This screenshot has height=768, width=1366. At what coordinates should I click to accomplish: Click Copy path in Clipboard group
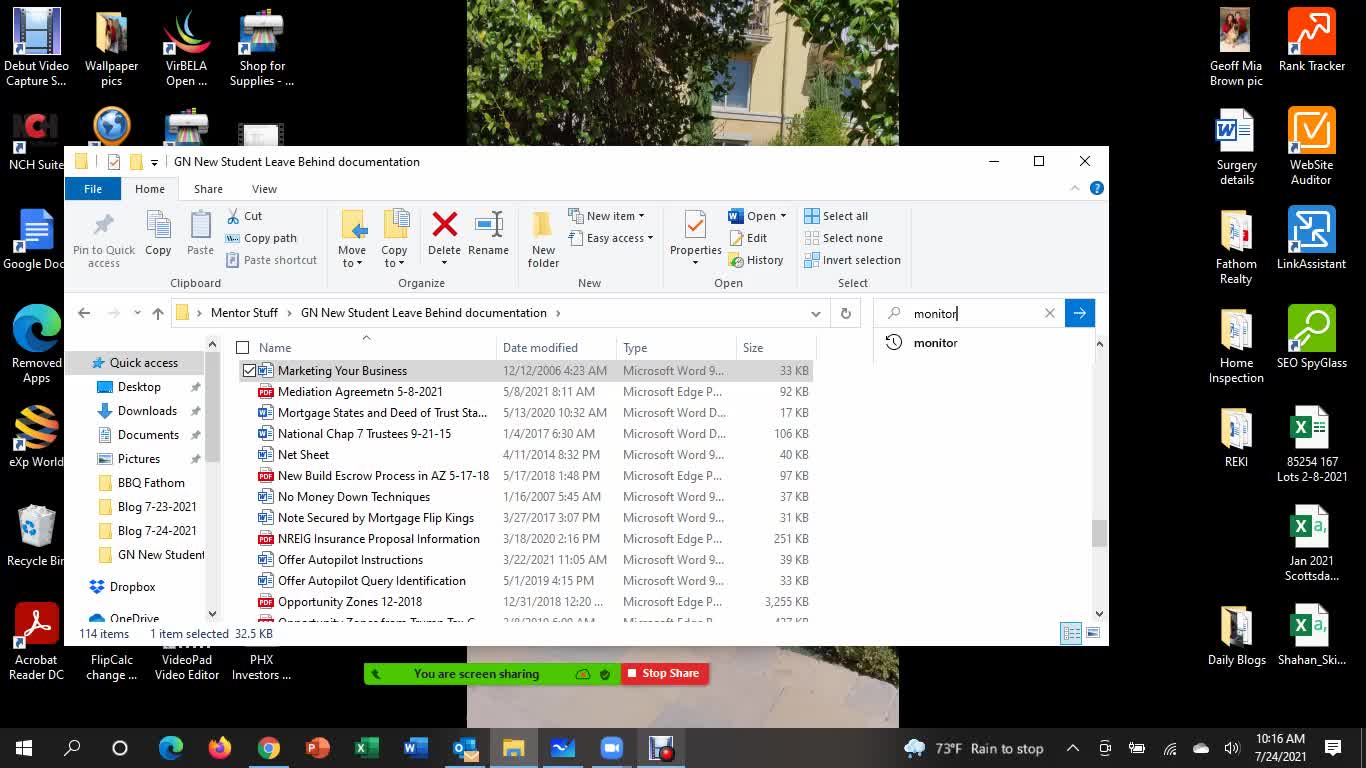[x=261, y=238]
